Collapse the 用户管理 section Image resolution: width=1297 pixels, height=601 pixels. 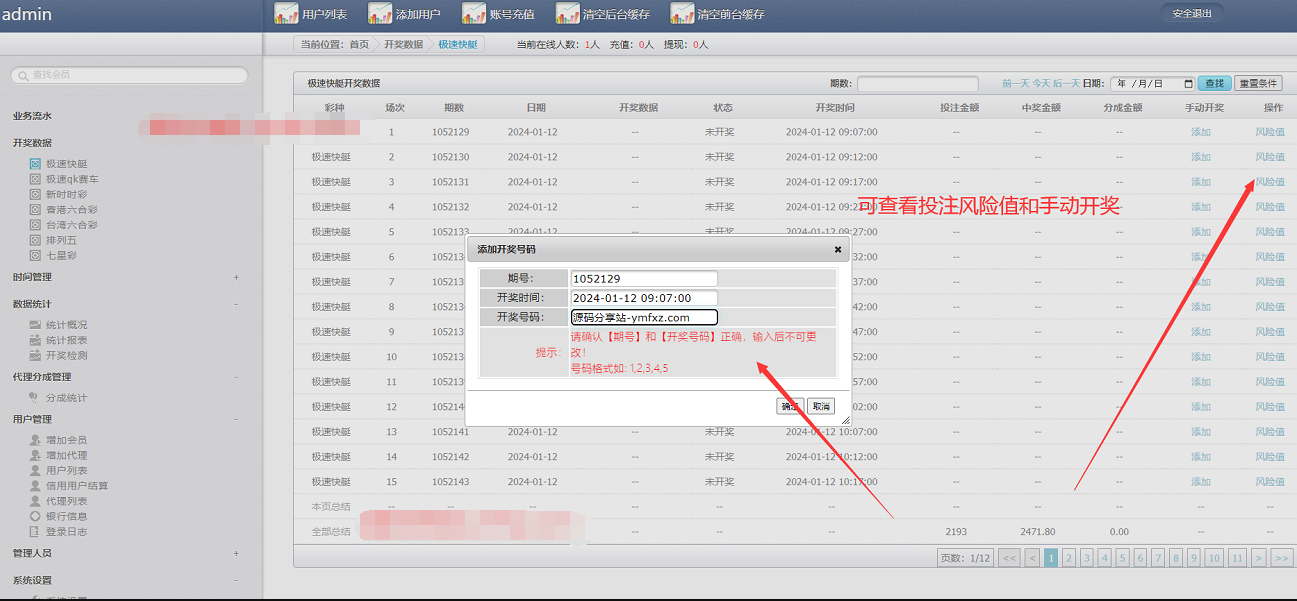(236, 419)
